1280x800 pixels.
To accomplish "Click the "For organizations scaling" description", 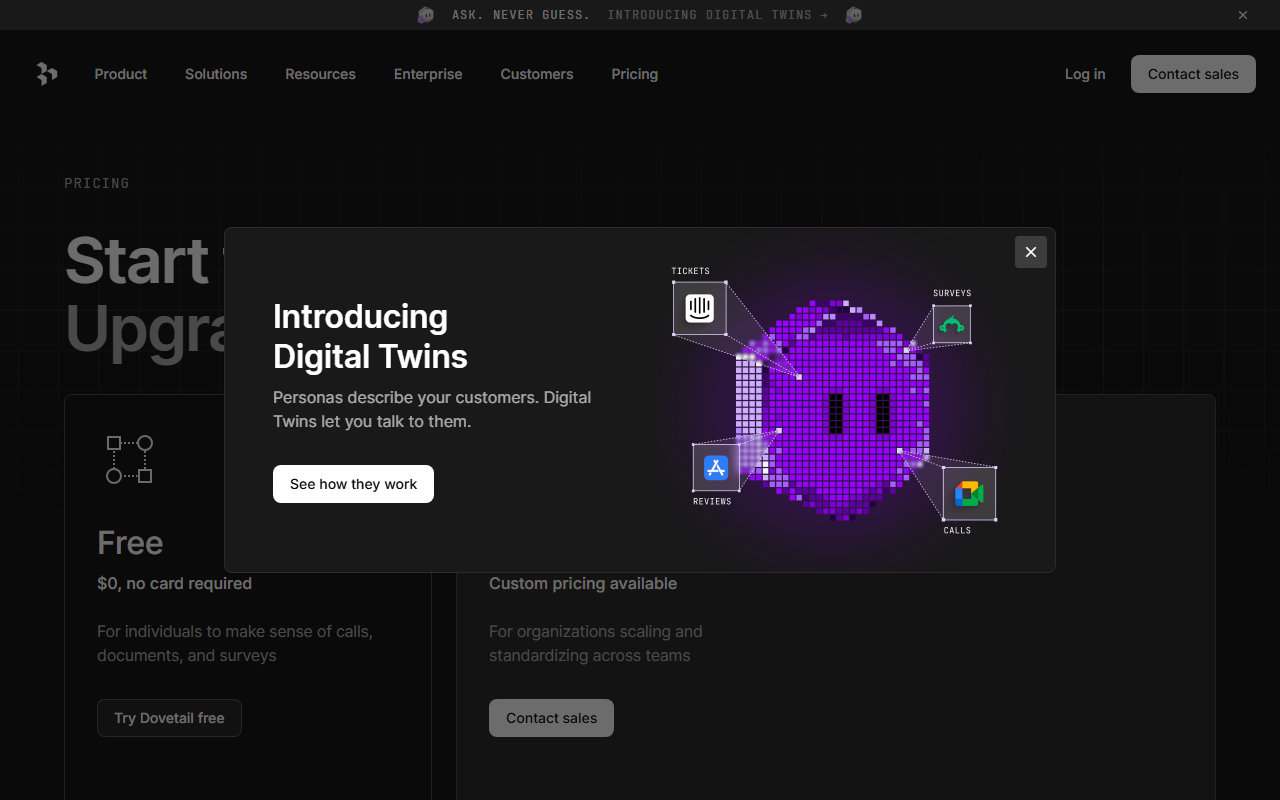I will pyautogui.click(x=596, y=644).
